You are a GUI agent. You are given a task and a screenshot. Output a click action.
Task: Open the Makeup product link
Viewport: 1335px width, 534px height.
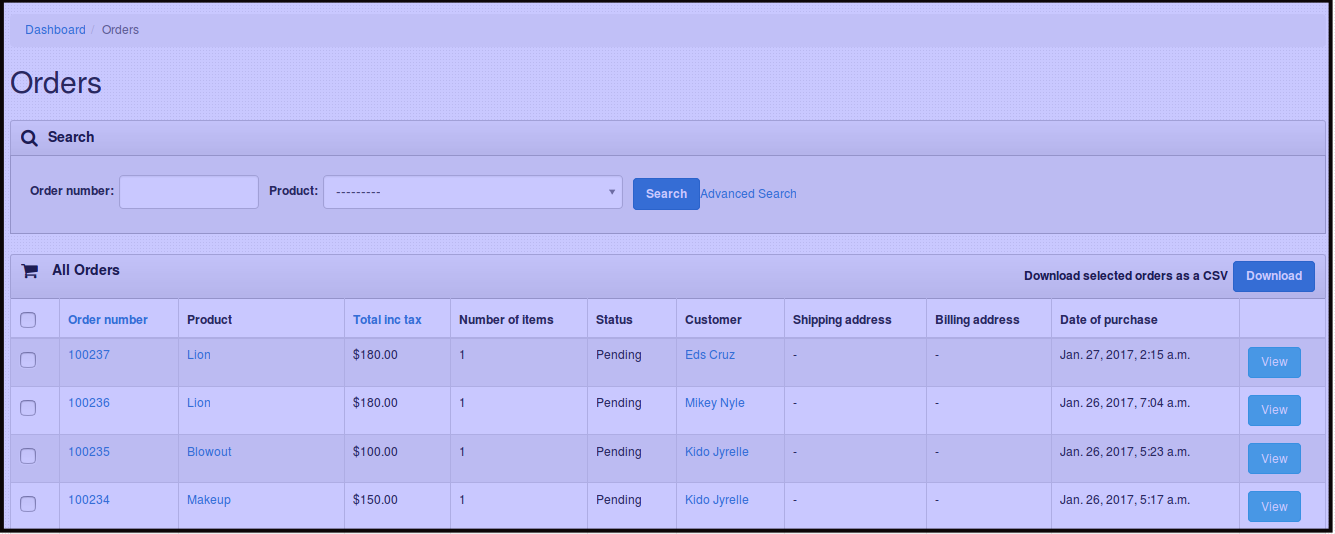pyautogui.click(x=209, y=500)
